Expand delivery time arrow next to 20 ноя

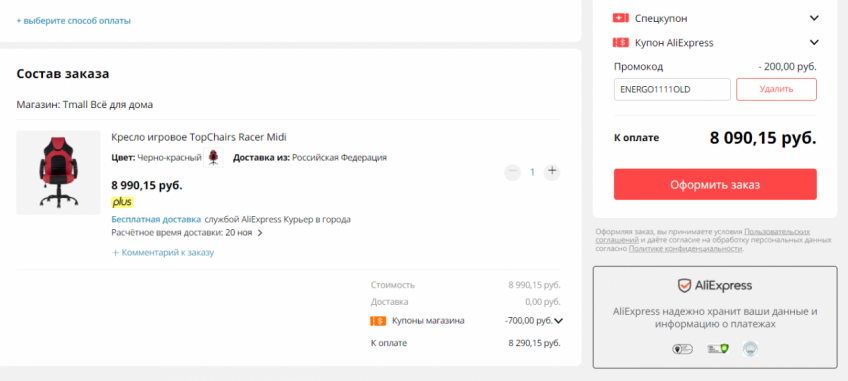tap(260, 233)
